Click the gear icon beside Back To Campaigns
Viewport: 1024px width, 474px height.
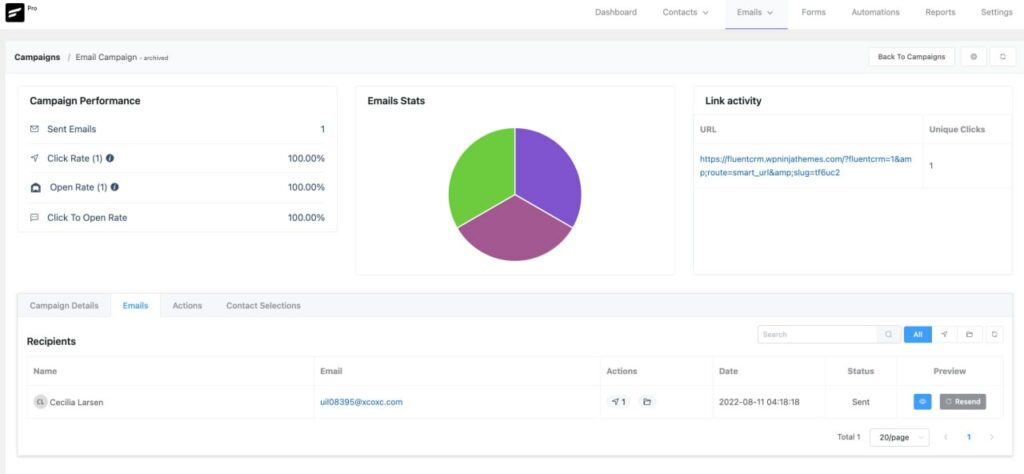pyautogui.click(x=974, y=57)
